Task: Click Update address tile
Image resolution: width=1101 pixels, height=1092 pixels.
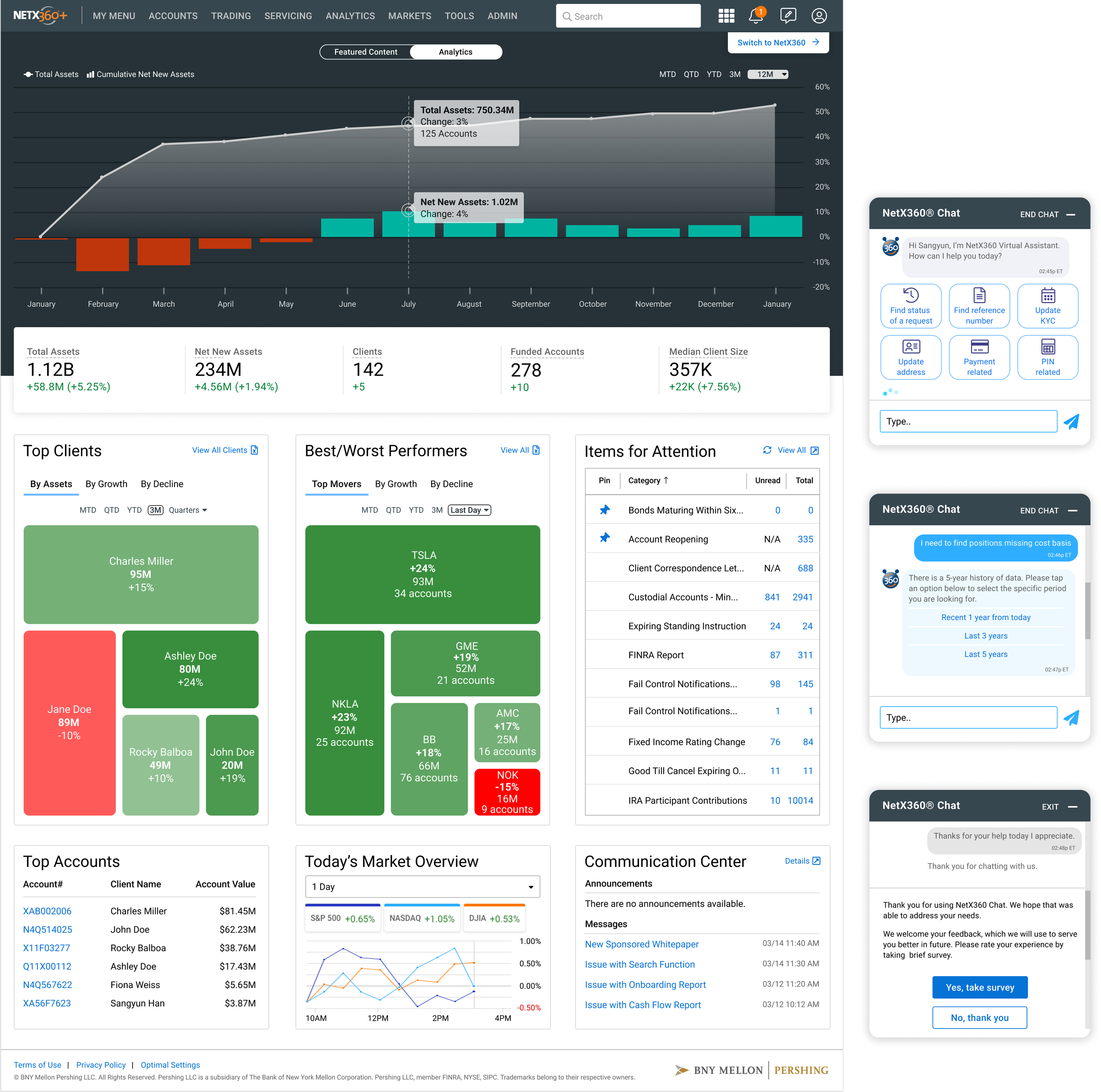Action: [x=910, y=357]
